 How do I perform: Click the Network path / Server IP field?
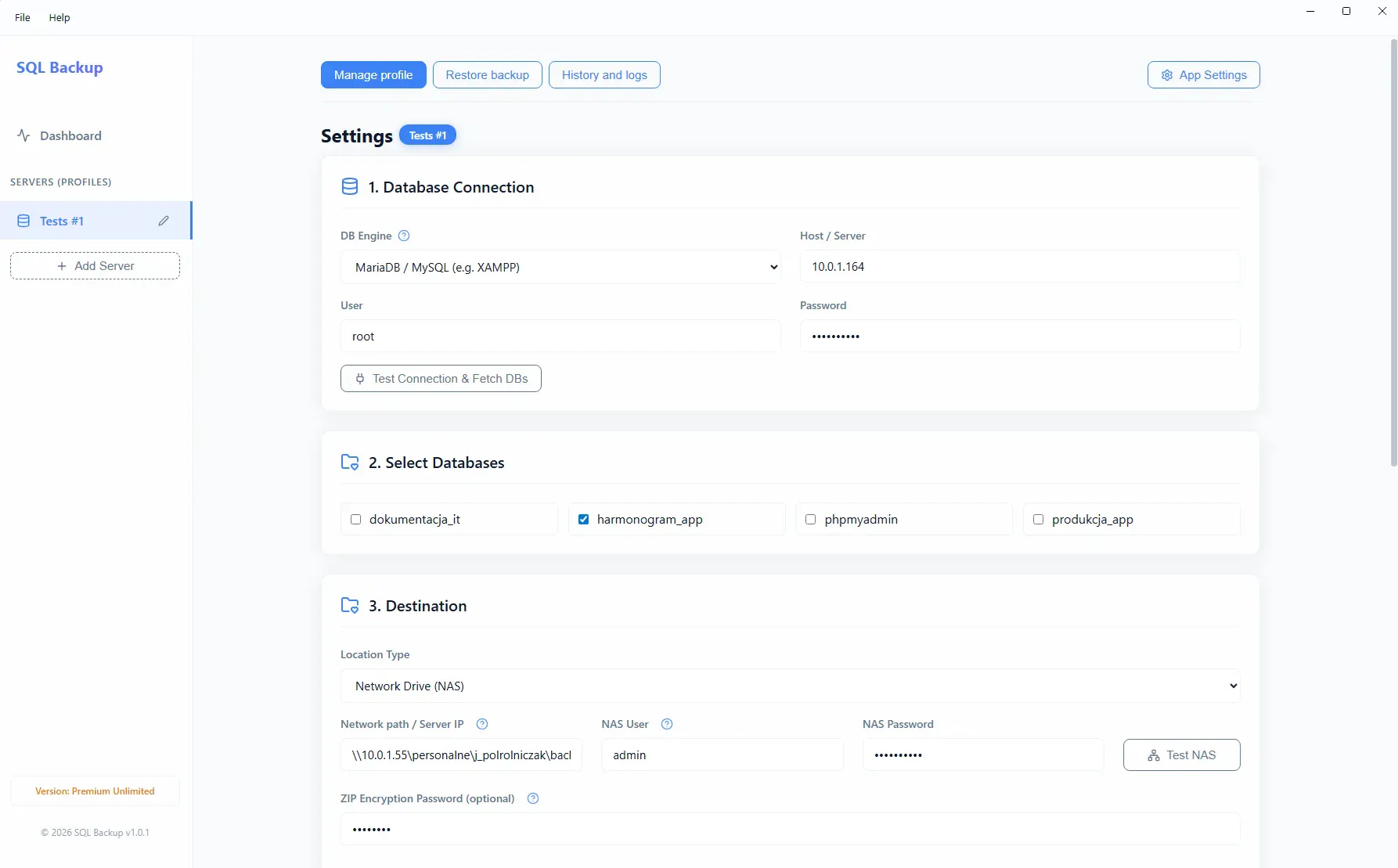coord(461,755)
